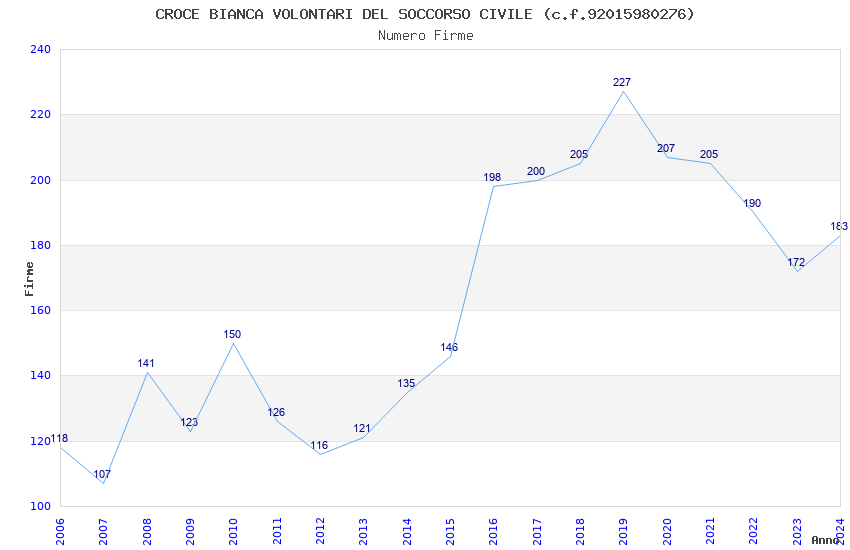Click the y-axis value 240

pyautogui.click(x=40, y=49)
